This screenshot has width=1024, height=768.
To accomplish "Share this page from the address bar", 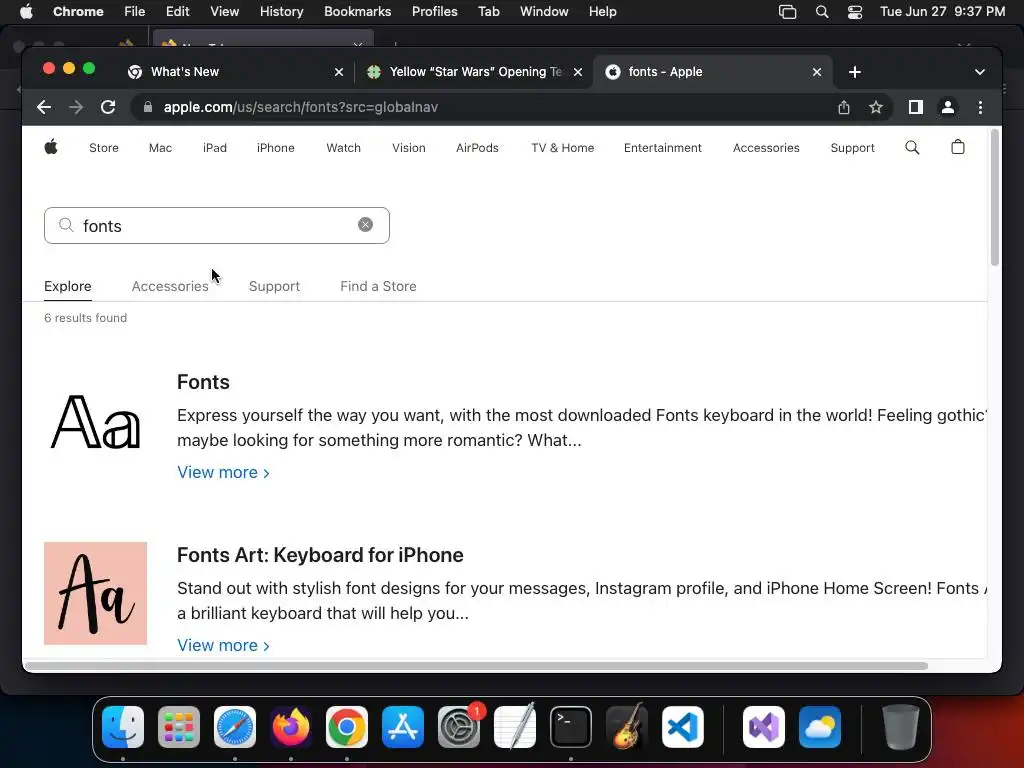I will (844, 107).
